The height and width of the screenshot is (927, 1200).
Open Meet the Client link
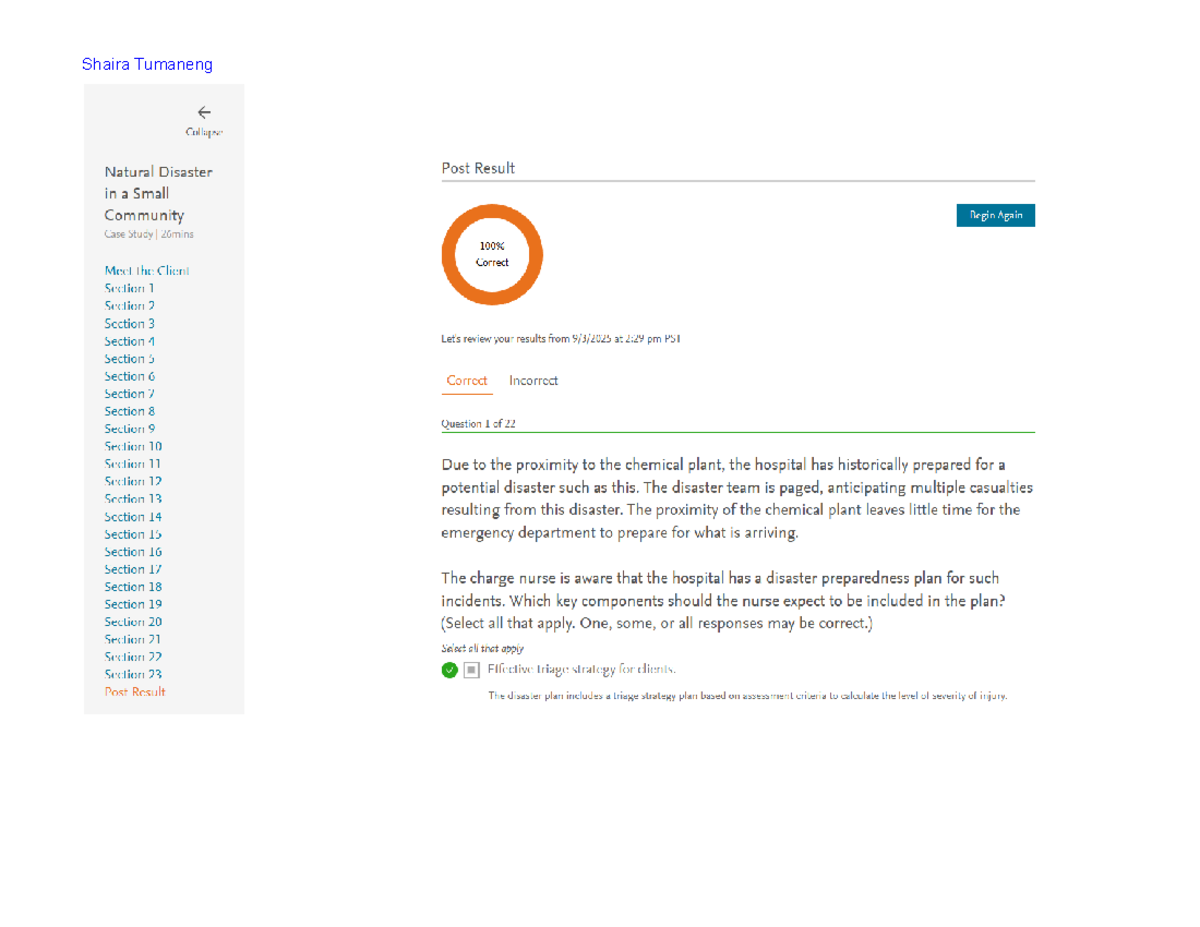tap(147, 271)
